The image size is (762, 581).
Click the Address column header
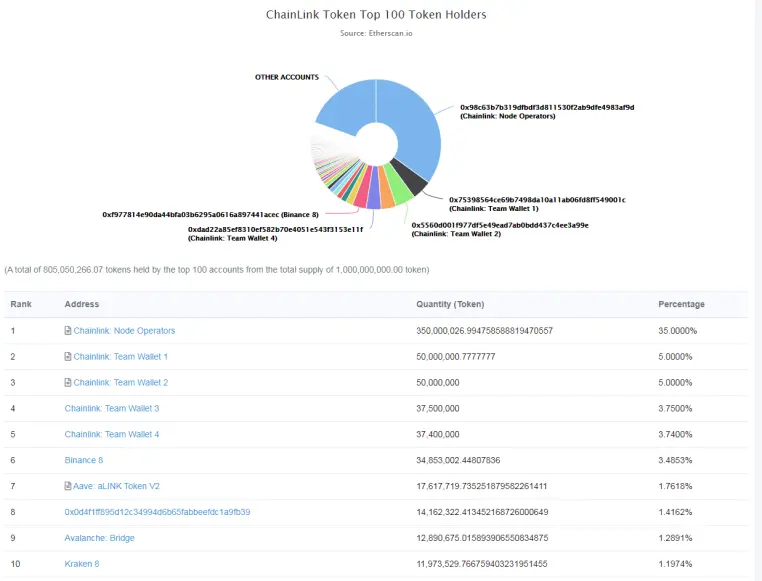coord(82,304)
